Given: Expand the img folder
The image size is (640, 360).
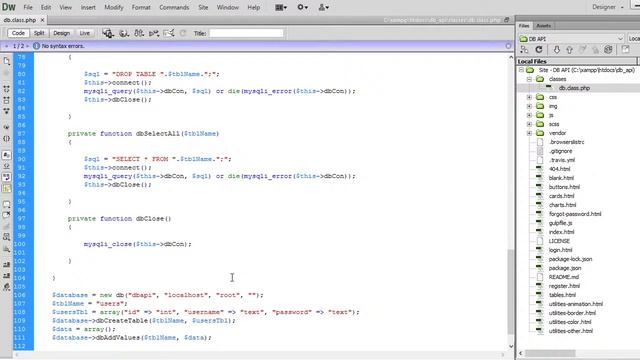Looking at the screenshot, I should pyautogui.click(x=529, y=106).
